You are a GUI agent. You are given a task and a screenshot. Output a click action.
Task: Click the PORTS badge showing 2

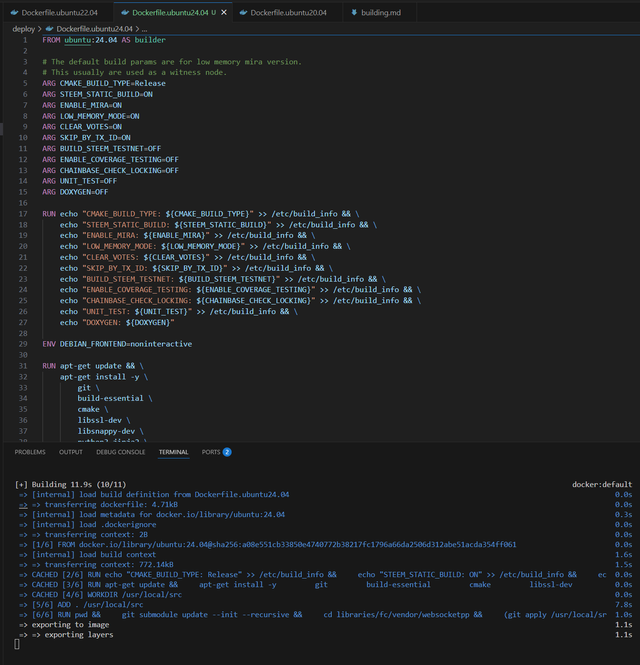pos(227,452)
